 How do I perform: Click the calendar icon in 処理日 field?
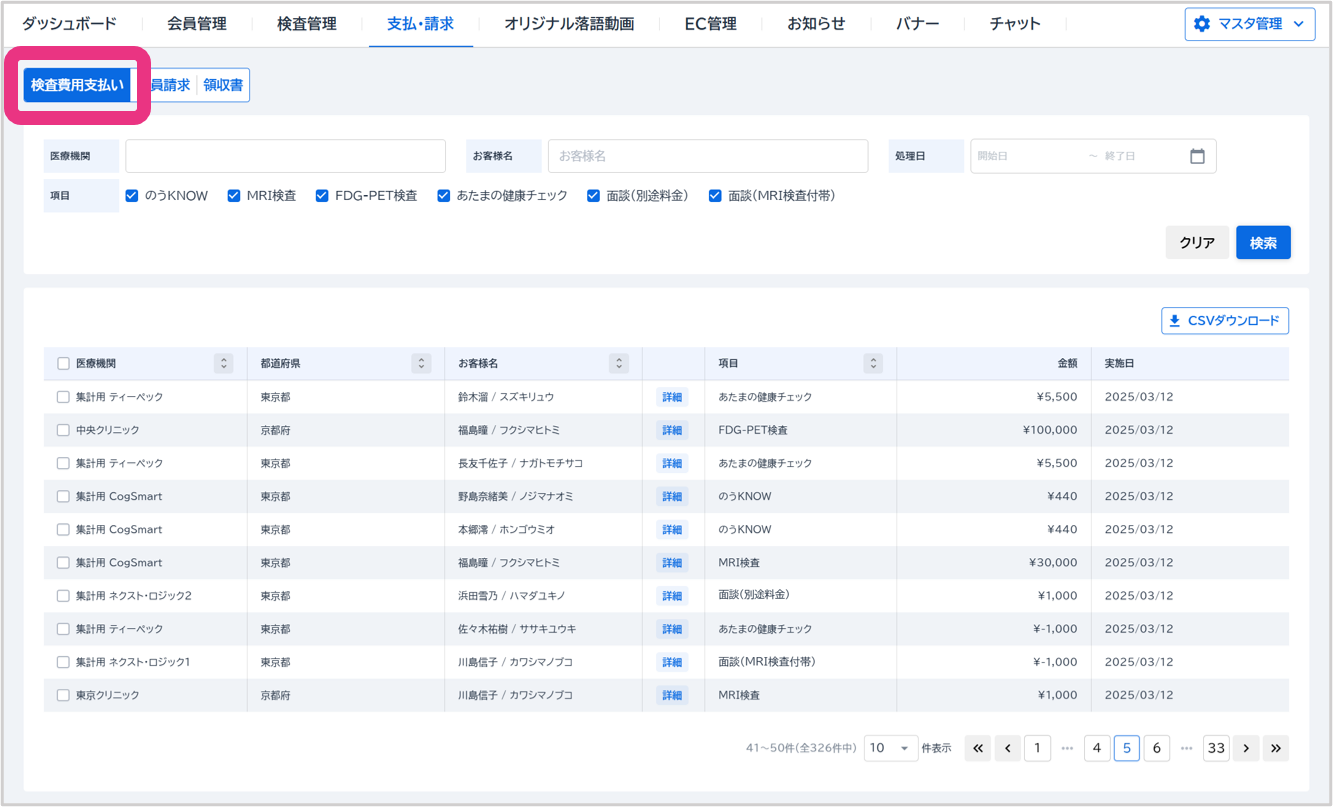[x=1197, y=156]
